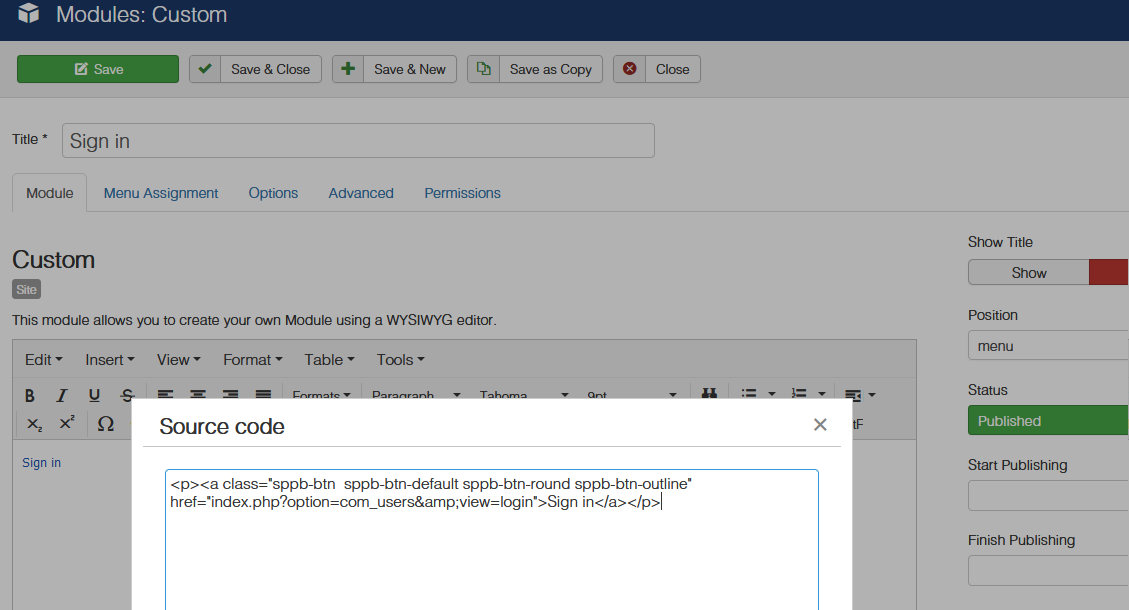Click the Start Publishing date field
Viewport: 1129px width, 610px height.
click(1047, 496)
